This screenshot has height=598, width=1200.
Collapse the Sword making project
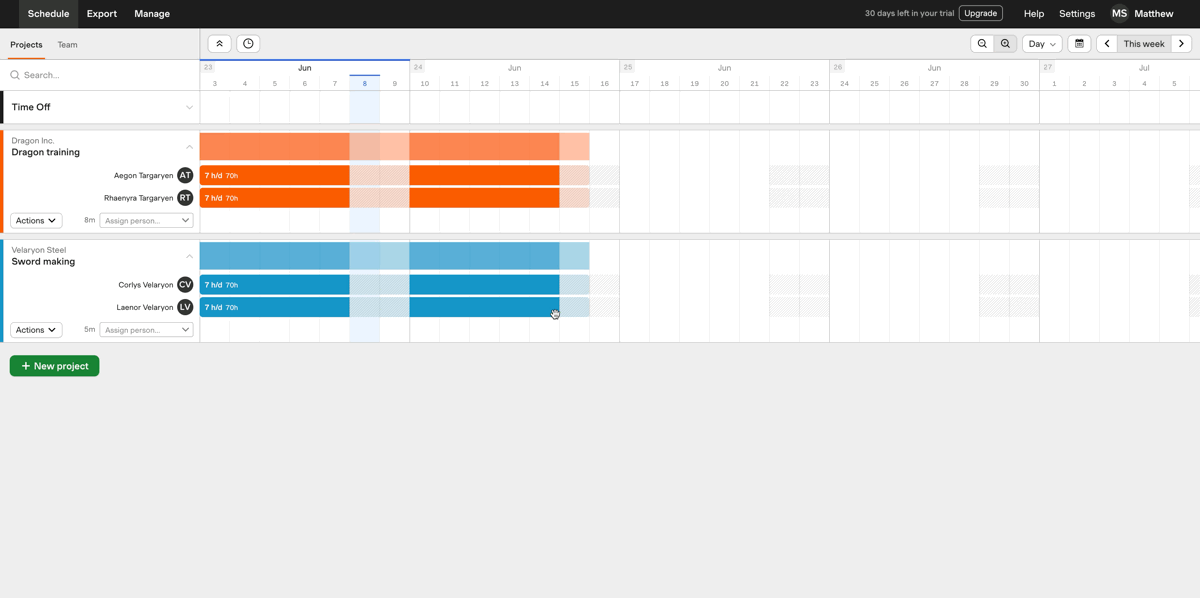[189, 256]
